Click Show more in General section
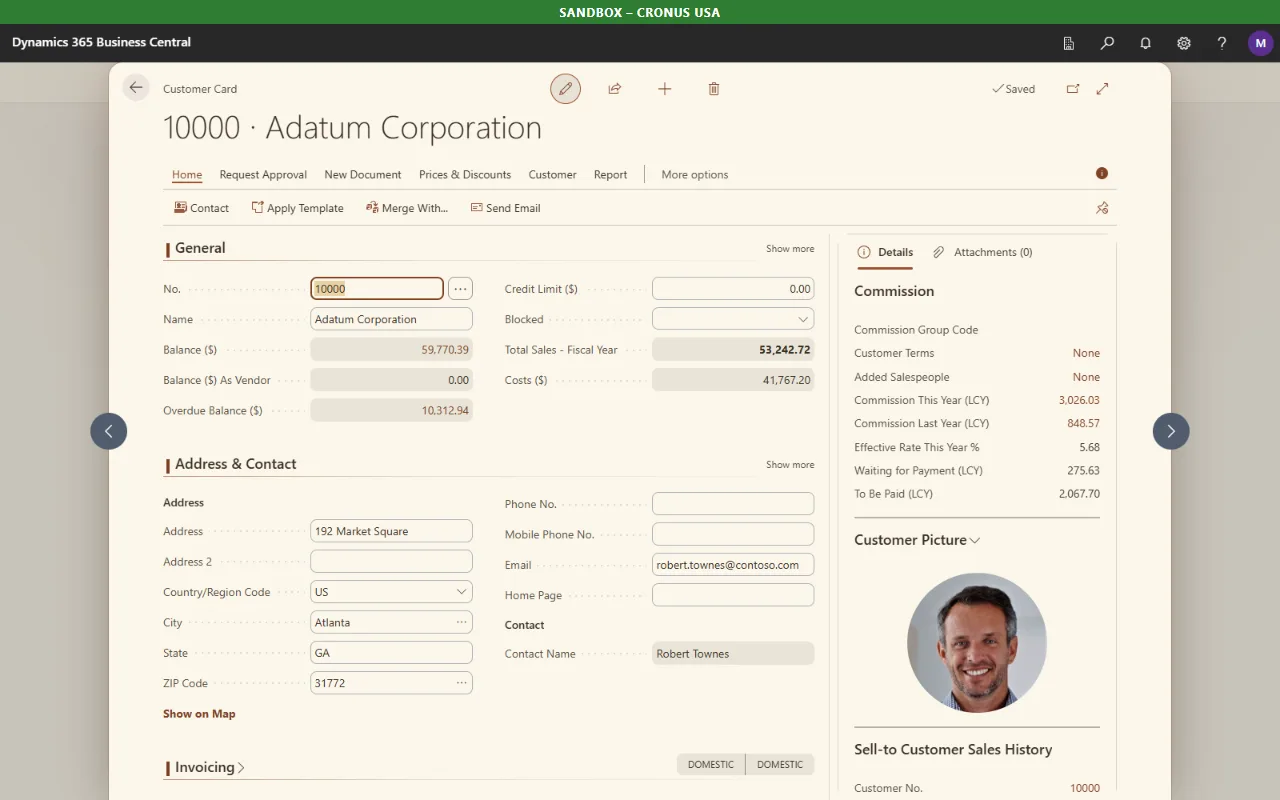Image resolution: width=1280 pixels, height=800 pixels. tap(790, 249)
